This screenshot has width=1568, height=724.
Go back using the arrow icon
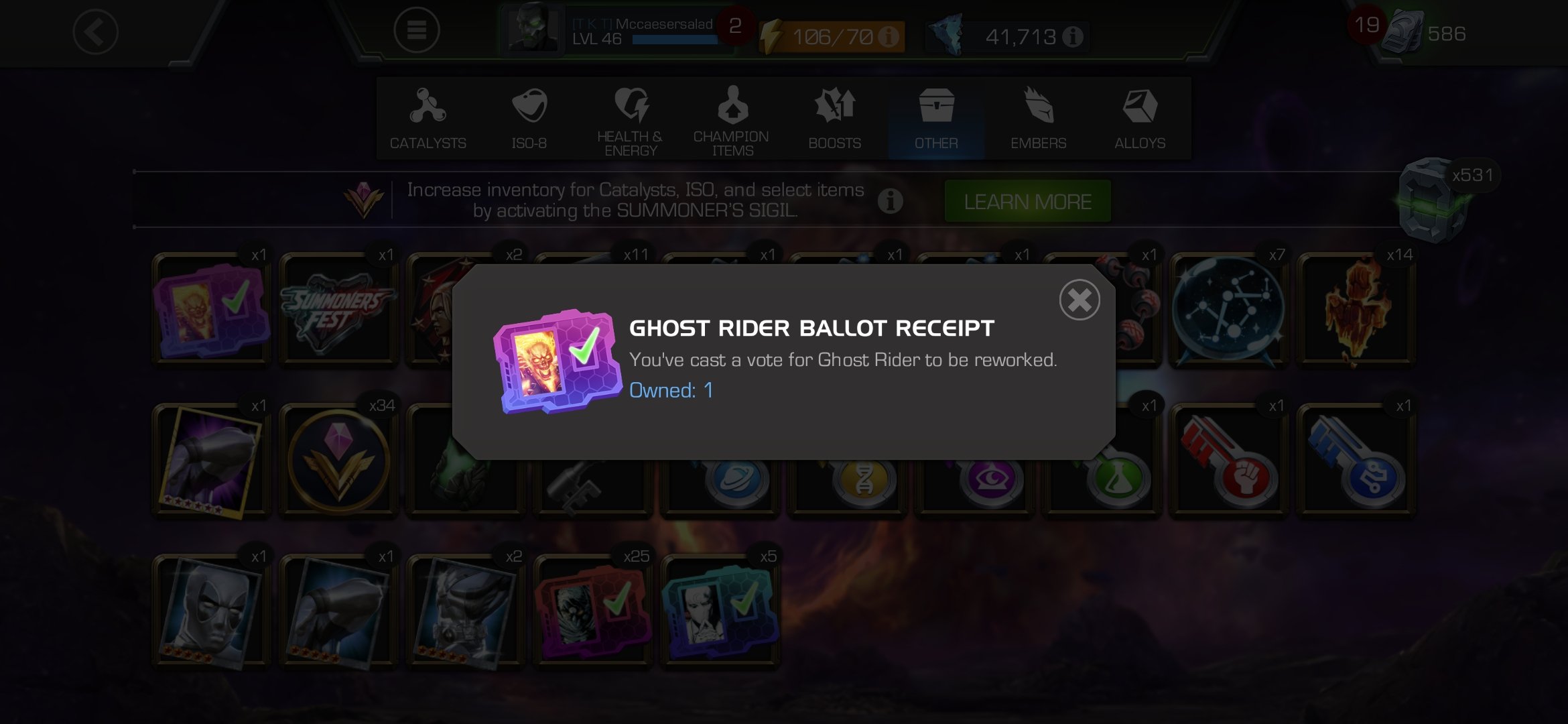pyautogui.click(x=96, y=32)
